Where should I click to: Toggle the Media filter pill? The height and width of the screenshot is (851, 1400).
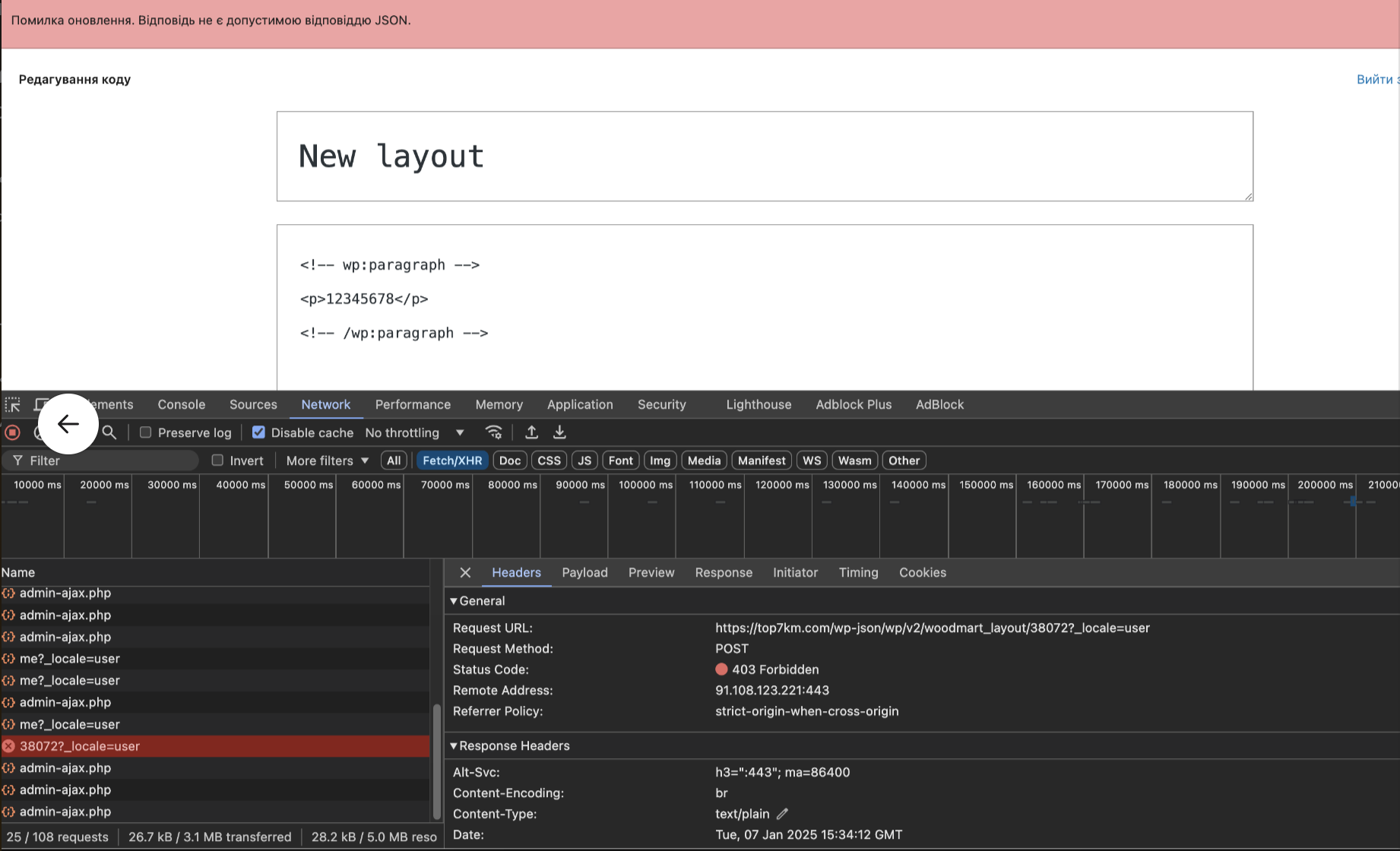[705, 460]
